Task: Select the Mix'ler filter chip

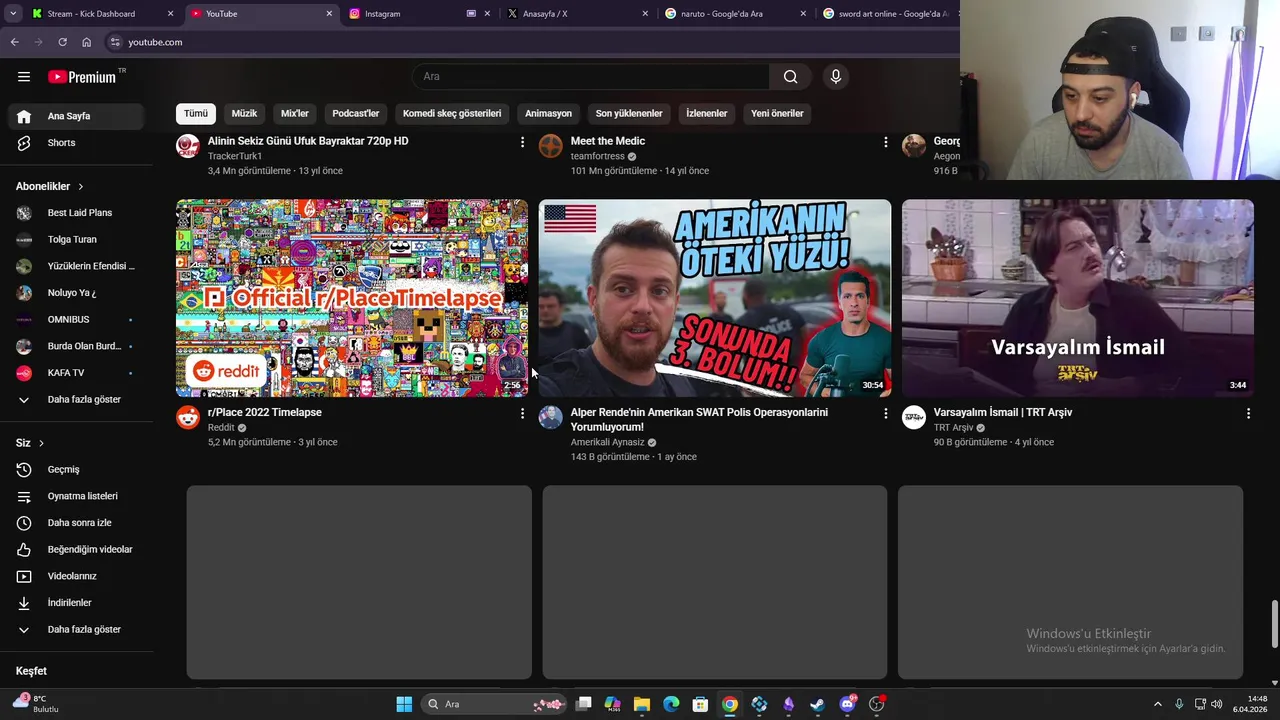Action: pyautogui.click(x=295, y=114)
